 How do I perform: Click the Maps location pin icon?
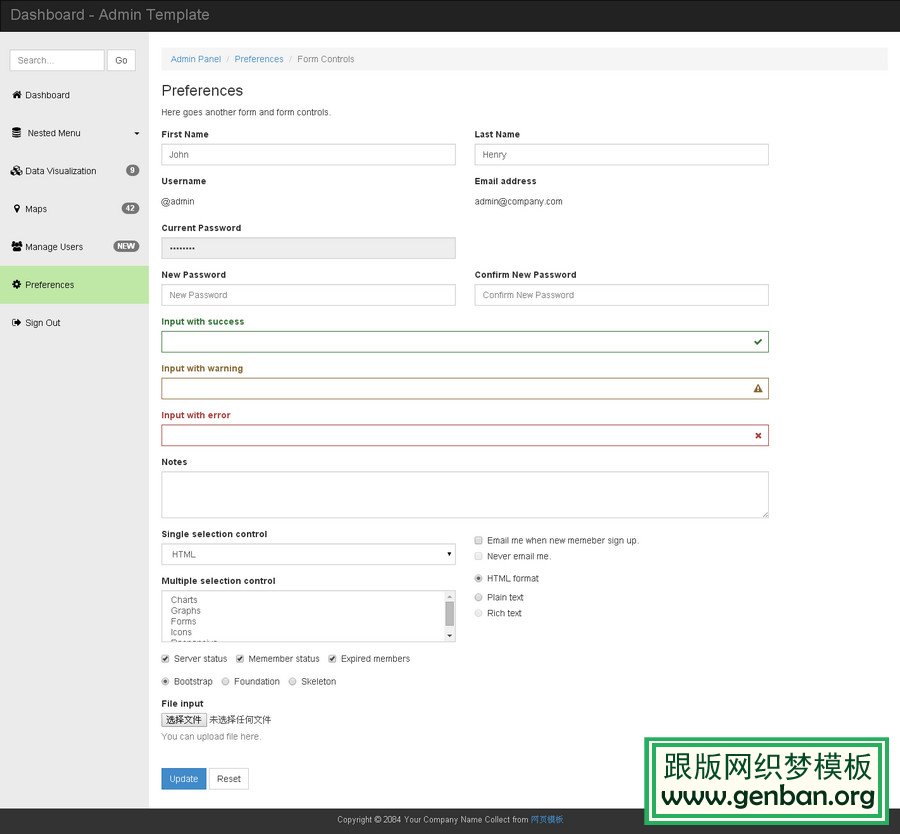point(16,209)
